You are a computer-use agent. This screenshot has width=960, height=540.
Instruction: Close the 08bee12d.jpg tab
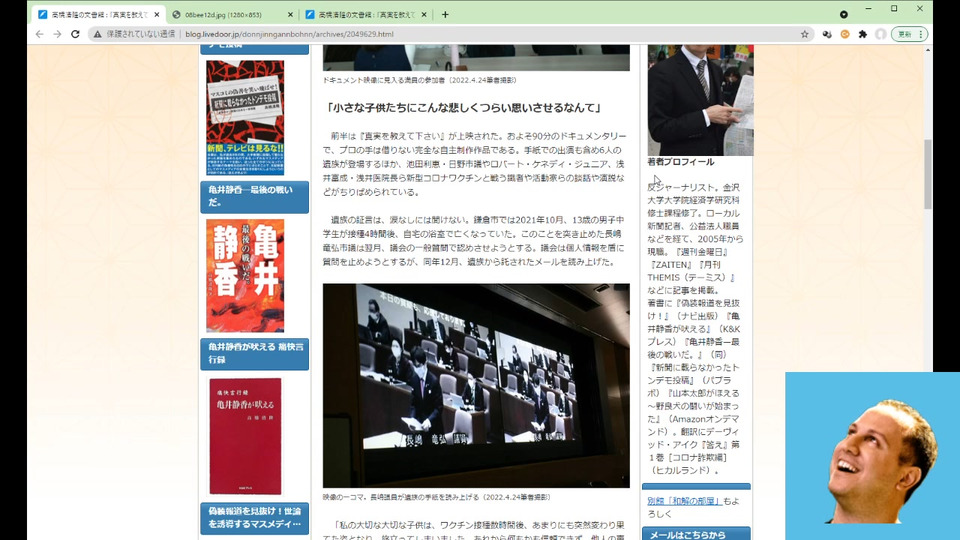(290, 15)
